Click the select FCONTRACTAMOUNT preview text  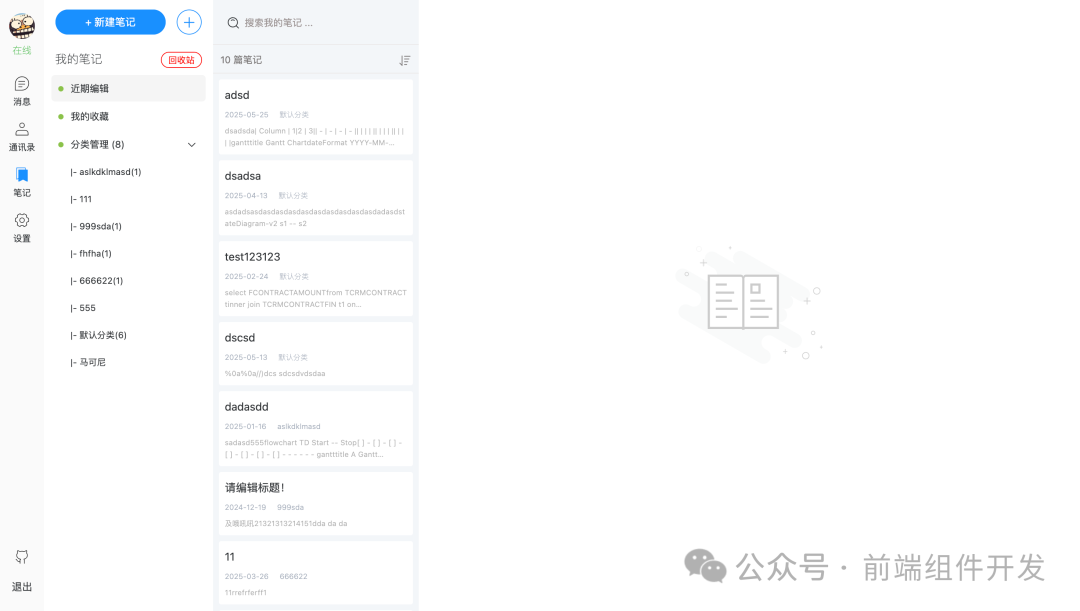pos(315,298)
